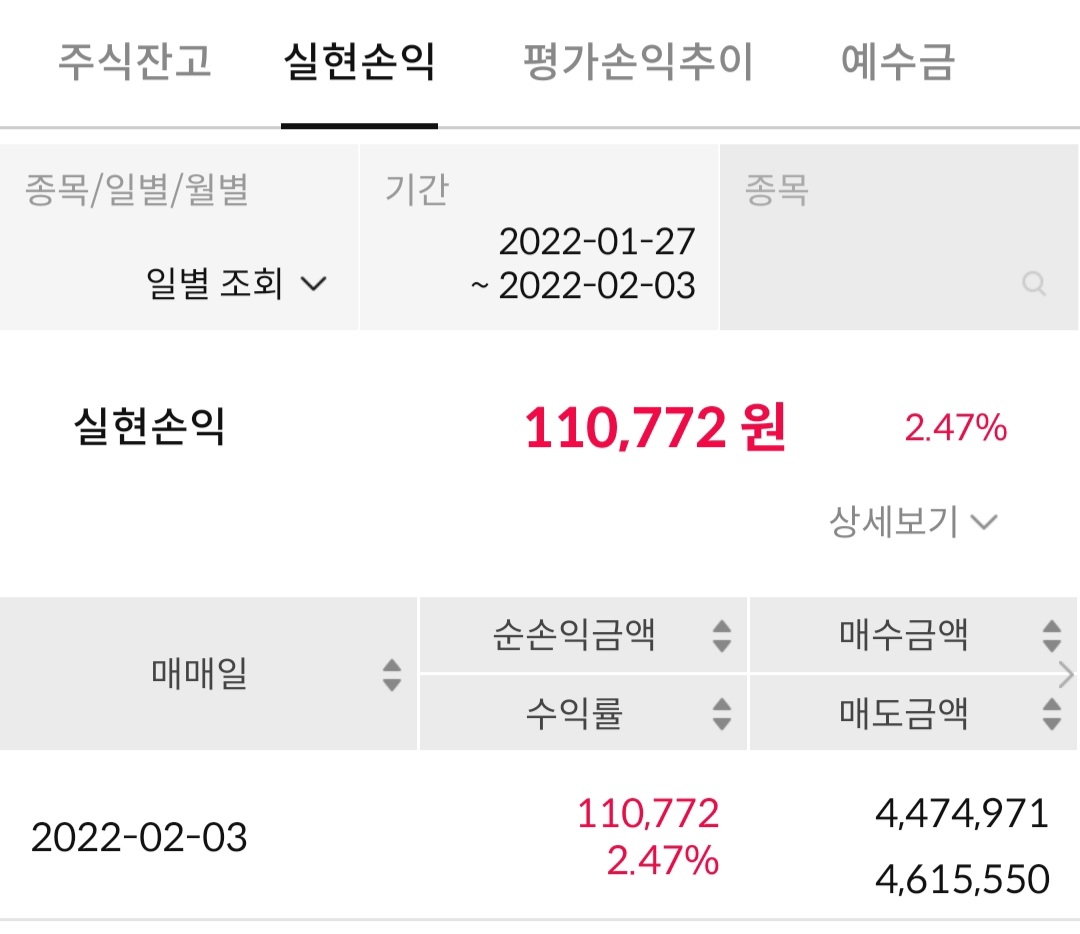1080x934 pixels.
Task: Sort by 매수금액 using its sort arrows
Action: (x=1052, y=636)
